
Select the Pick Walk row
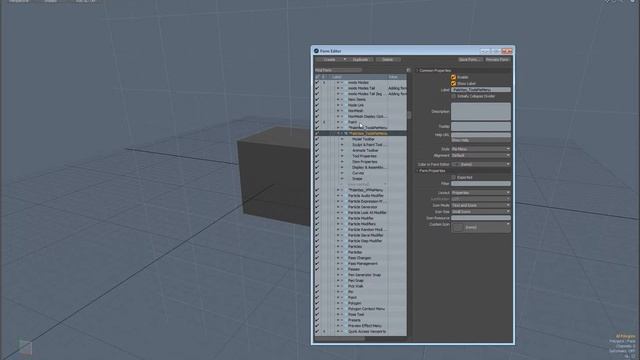pos(360,287)
